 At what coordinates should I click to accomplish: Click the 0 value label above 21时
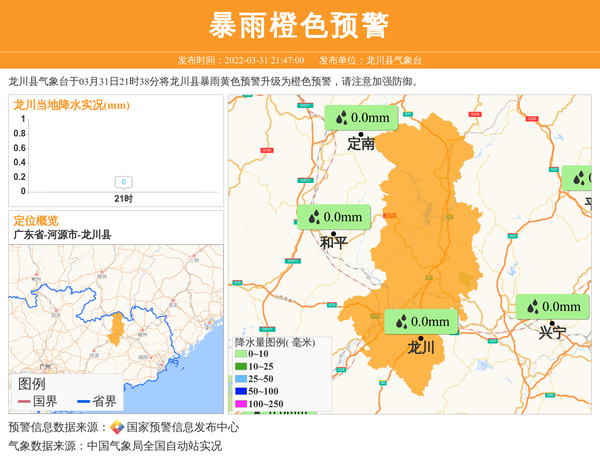pos(123,182)
